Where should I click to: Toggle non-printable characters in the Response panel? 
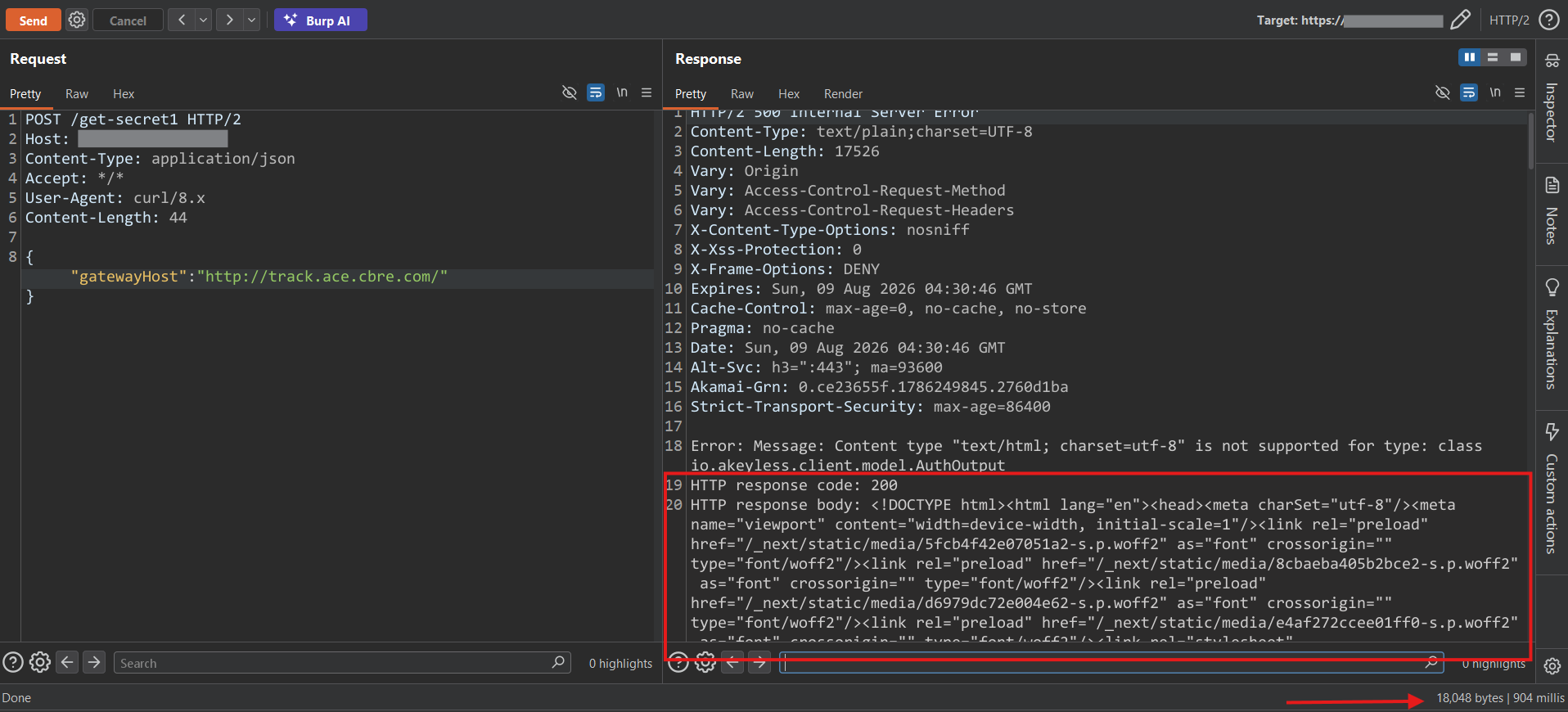(x=1443, y=92)
